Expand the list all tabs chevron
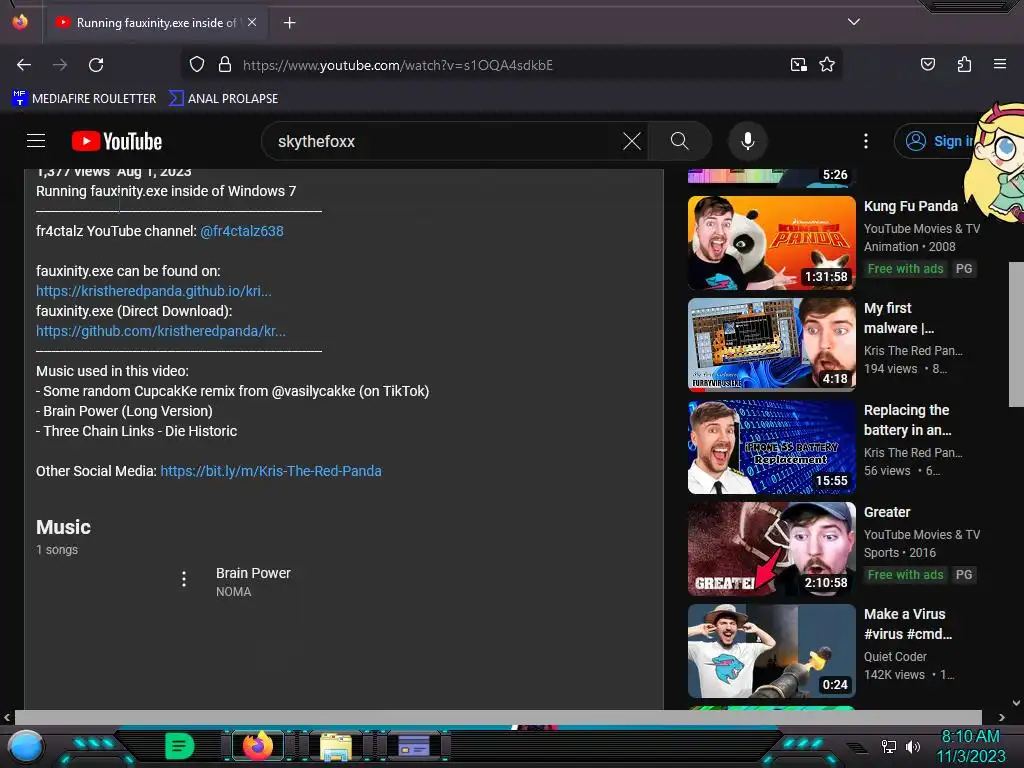This screenshot has height=768, width=1024. pos(853,22)
